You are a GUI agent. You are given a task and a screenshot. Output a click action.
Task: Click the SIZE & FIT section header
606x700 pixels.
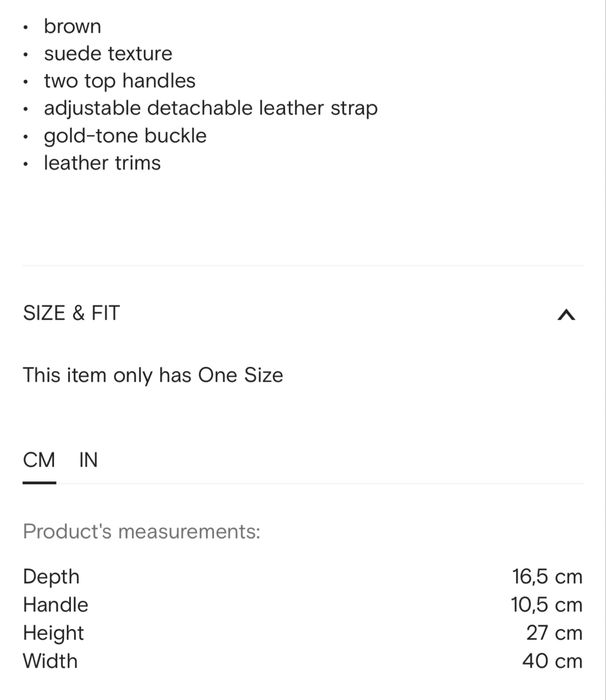coord(71,313)
